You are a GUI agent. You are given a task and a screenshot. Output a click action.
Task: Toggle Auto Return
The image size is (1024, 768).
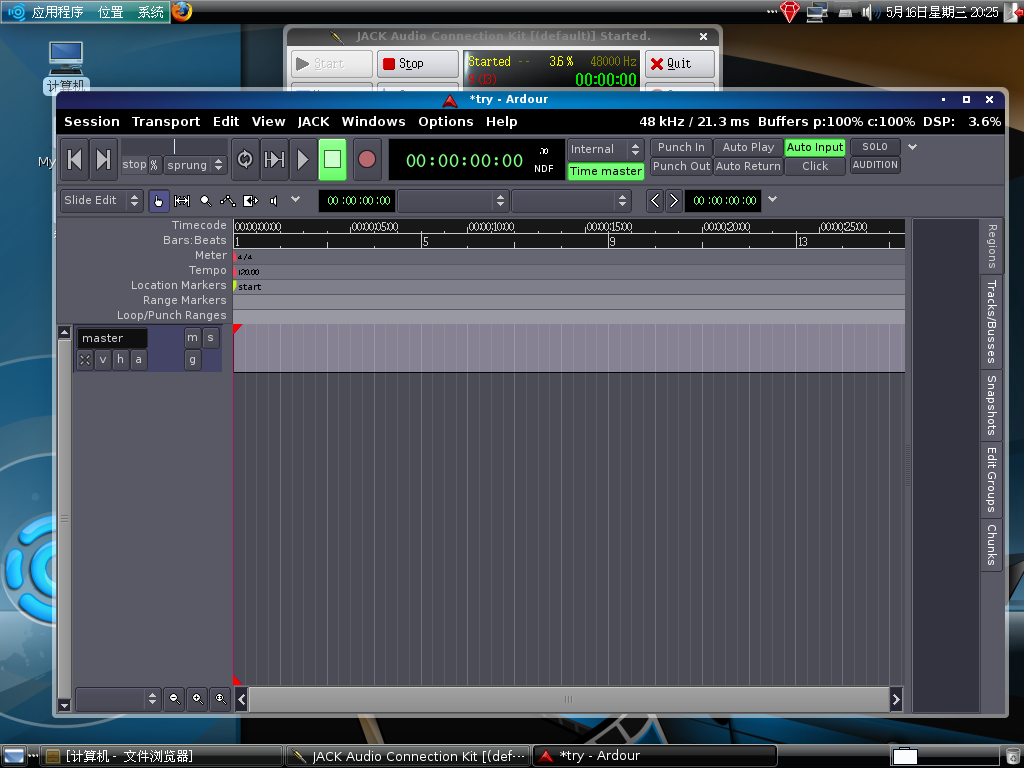pos(748,166)
